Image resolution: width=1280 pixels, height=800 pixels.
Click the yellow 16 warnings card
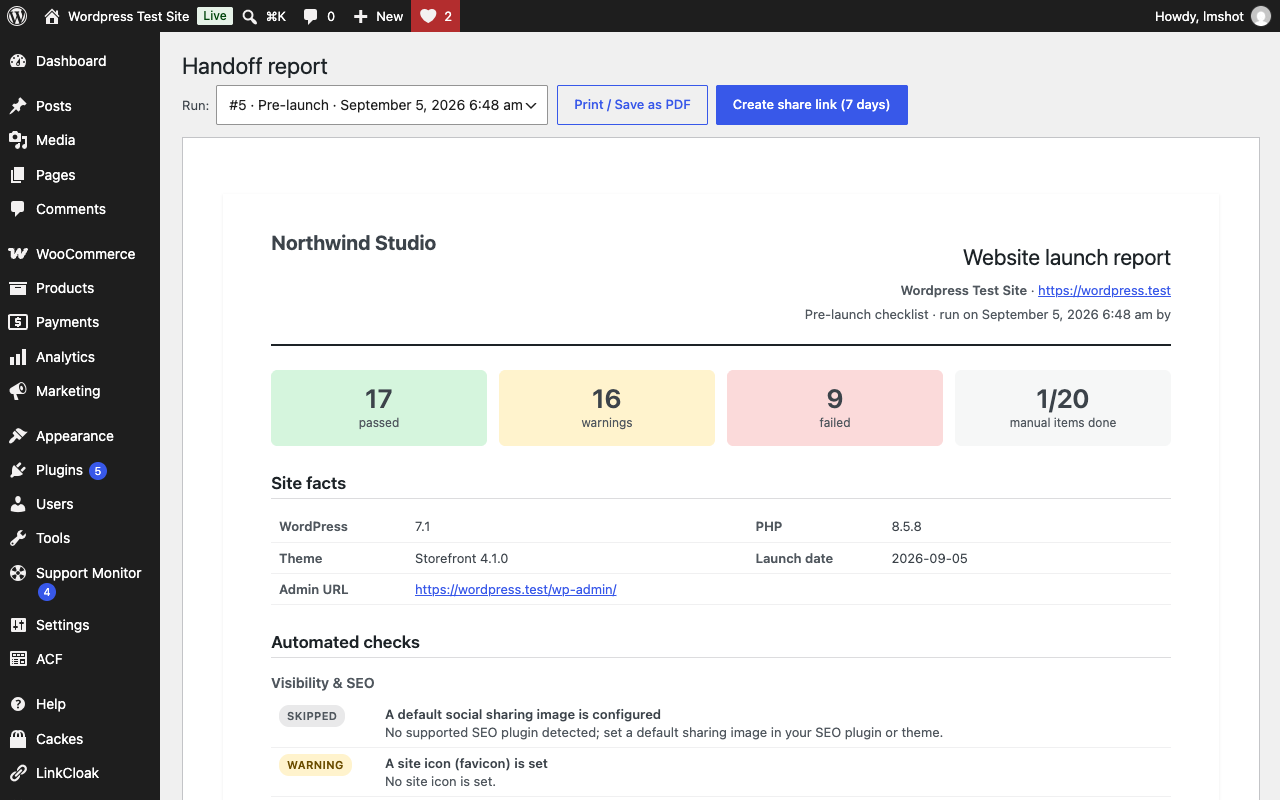pyautogui.click(x=607, y=408)
